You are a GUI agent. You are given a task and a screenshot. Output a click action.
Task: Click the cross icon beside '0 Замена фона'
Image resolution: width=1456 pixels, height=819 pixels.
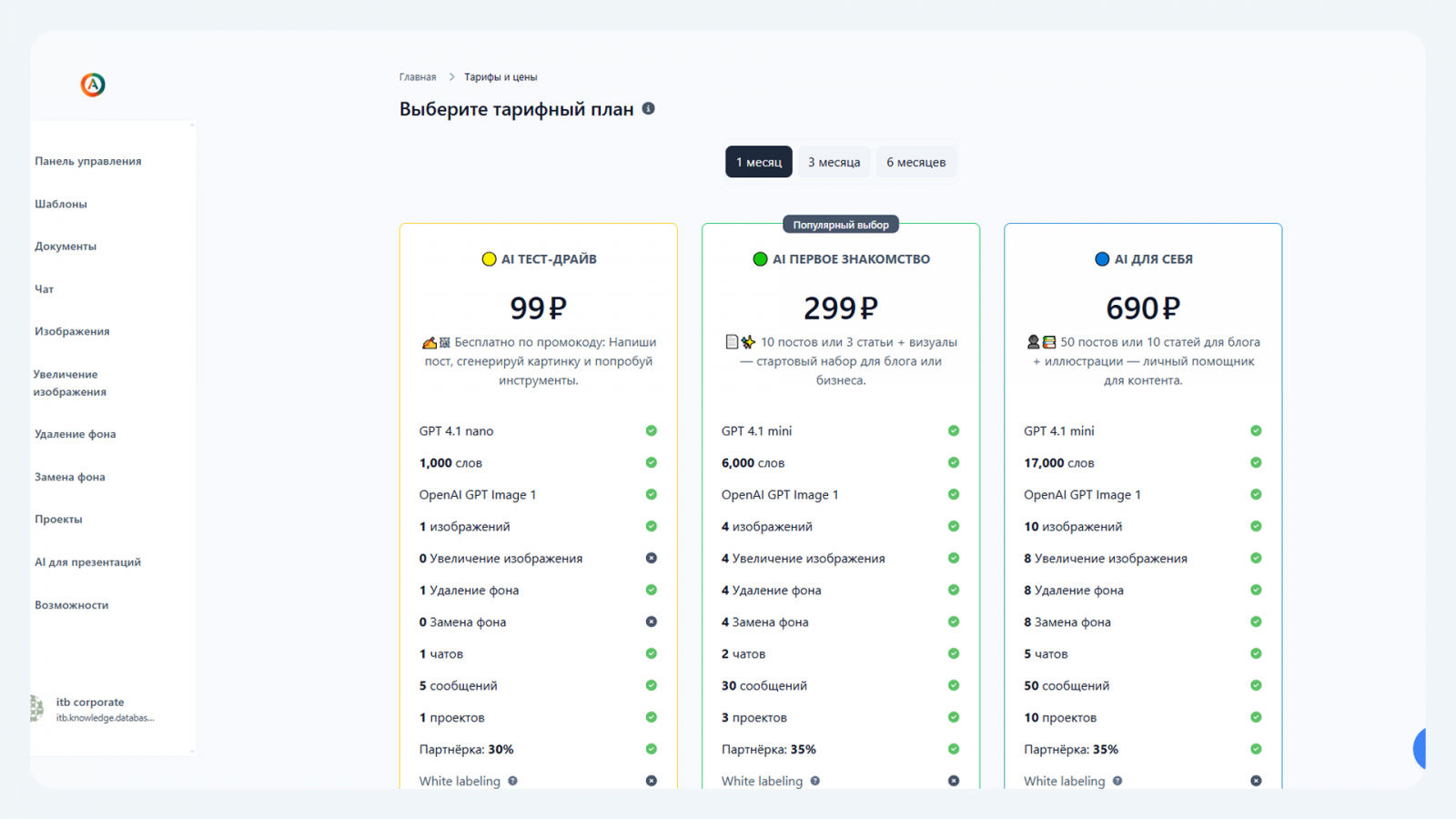click(x=652, y=622)
